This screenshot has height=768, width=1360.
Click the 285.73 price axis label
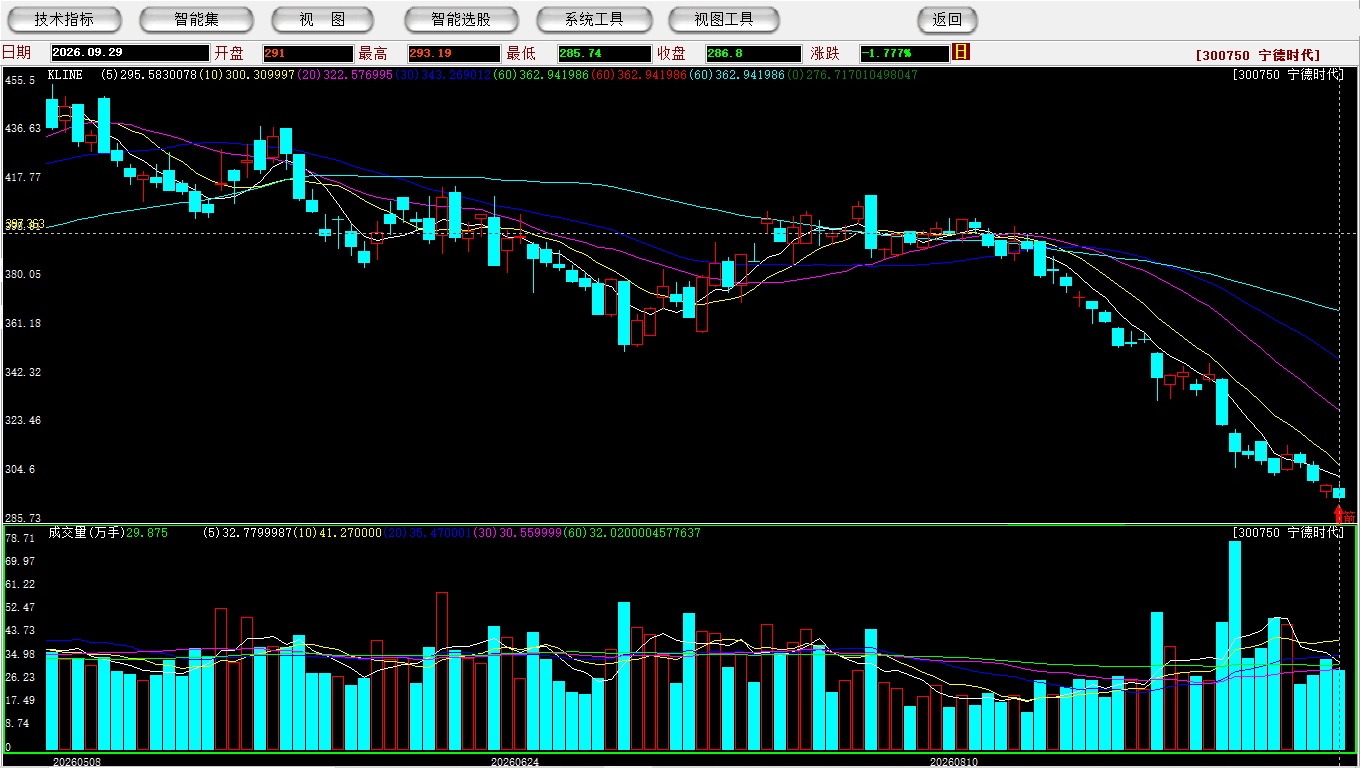(x=22, y=518)
